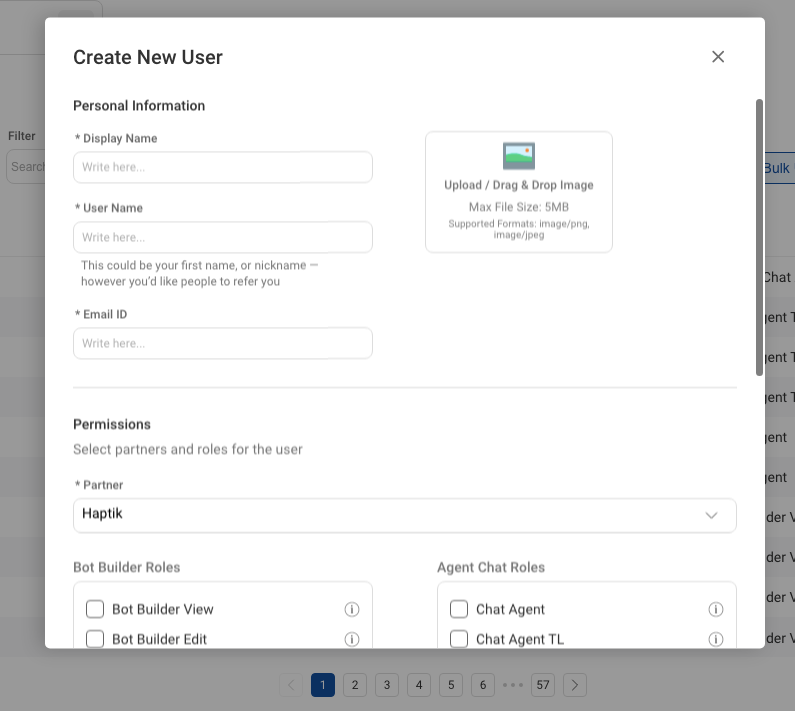The image size is (795, 711).
Task: Enable the Bot Builder Edit checkbox
Action: pos(95,639)
